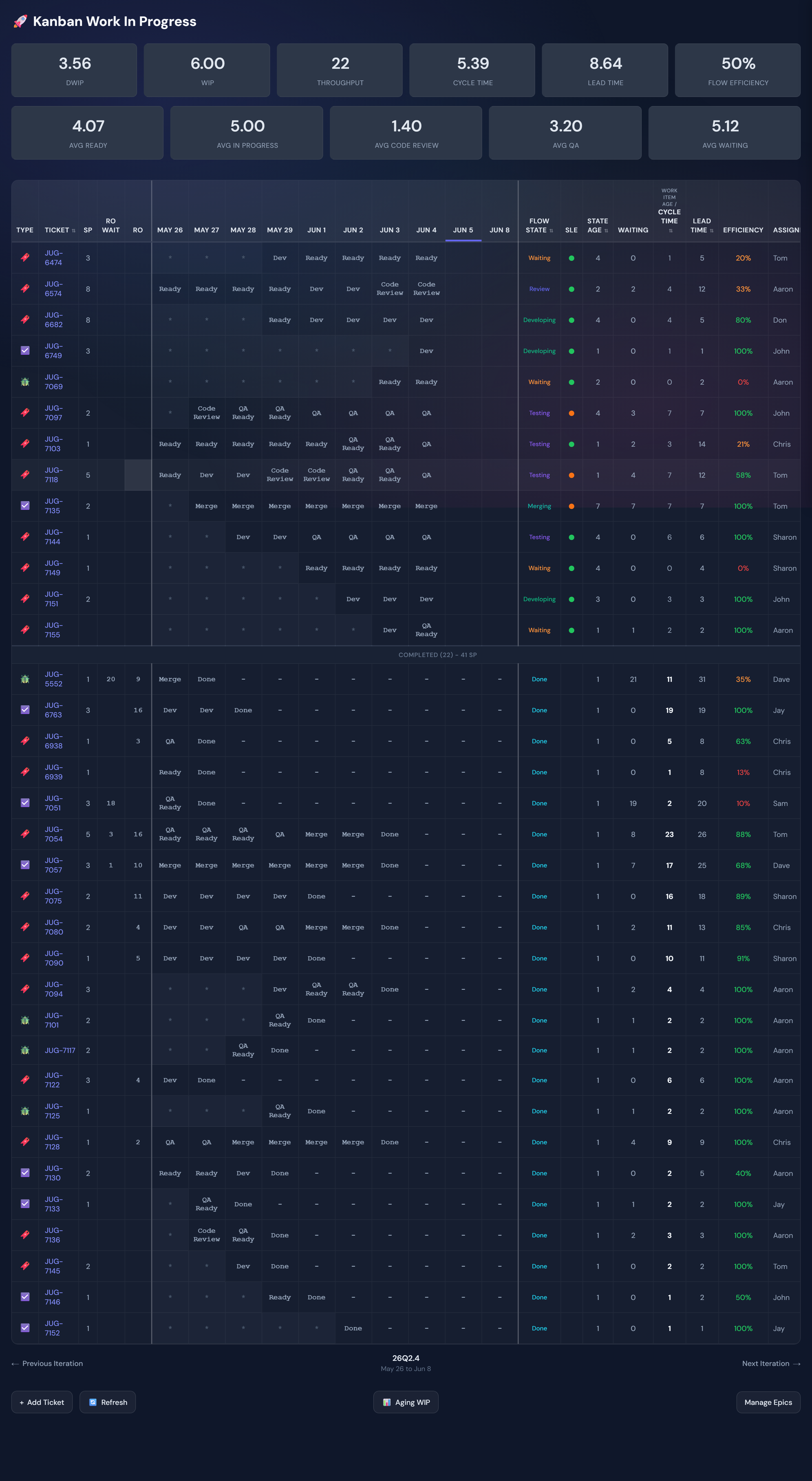The image size is (812, 1481).
Task: Click the orange SLE dot for JUG-7097
Action: point(571,413)
